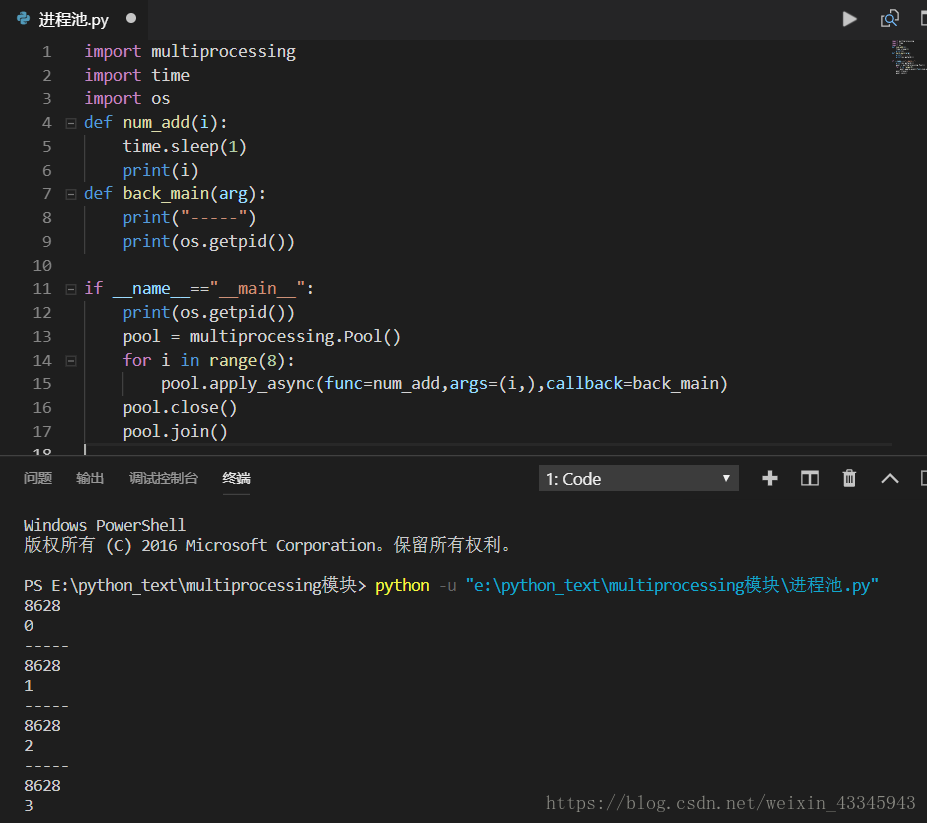Select the Python file icon on 进程池.py tab

tap(24, 19)
